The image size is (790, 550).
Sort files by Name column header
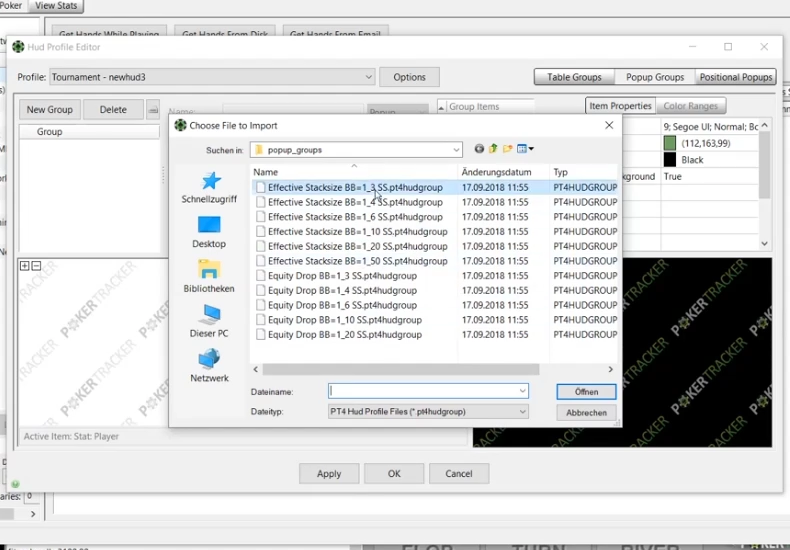(354, 172)
